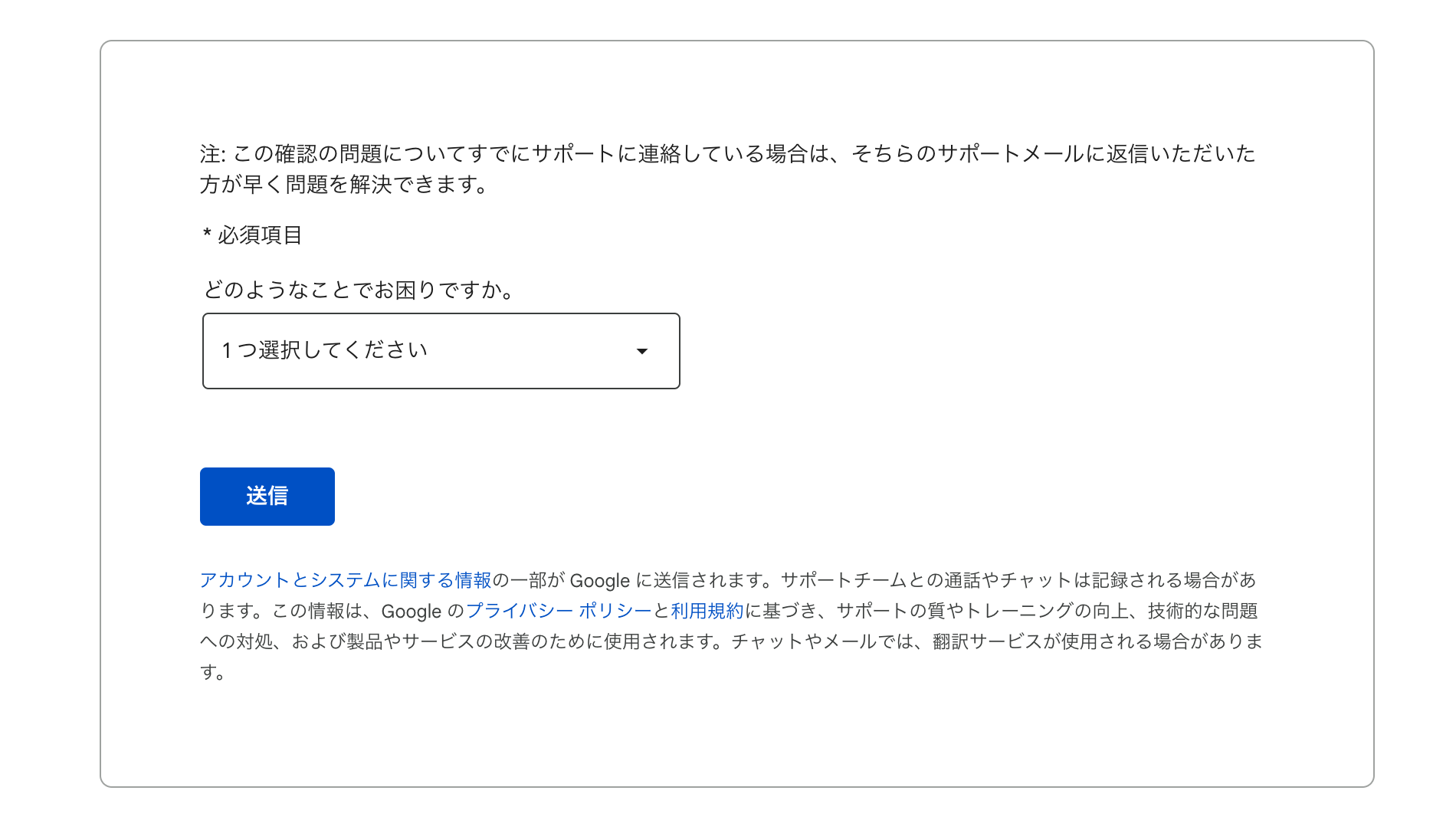Click the disclaimer line ending with 場合がありま
The height and width of the screenshot is (820, 1456).
point(732,641)
